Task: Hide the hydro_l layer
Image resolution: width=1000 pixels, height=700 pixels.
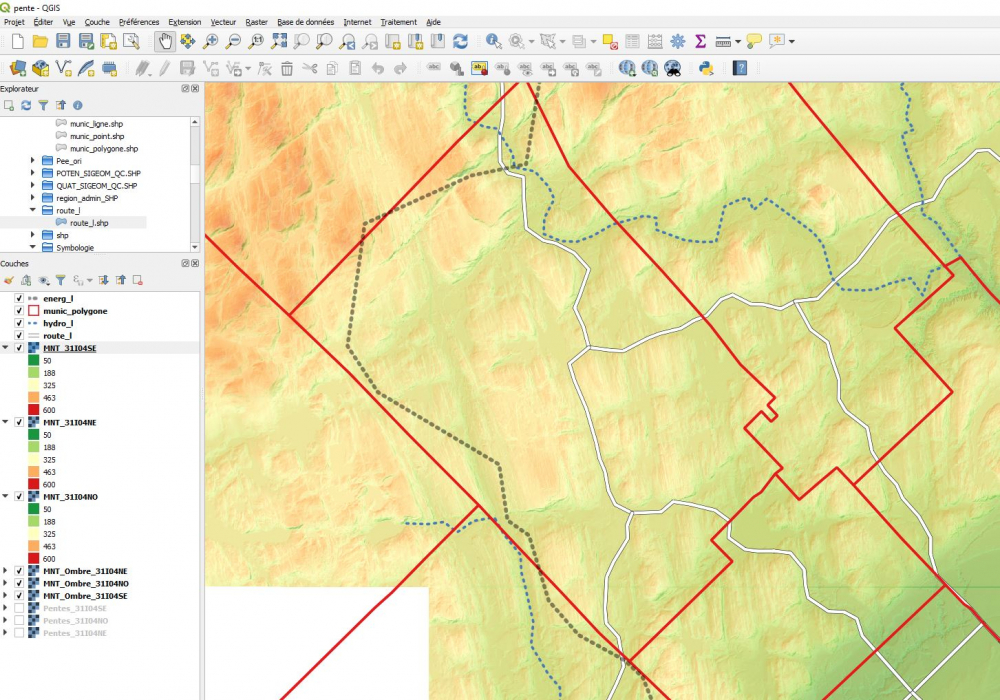Action: click(x=19, y=323)
